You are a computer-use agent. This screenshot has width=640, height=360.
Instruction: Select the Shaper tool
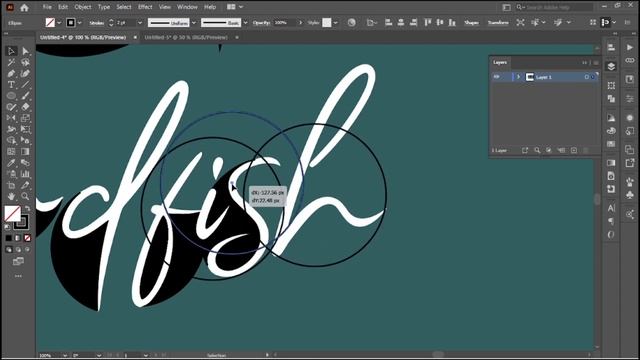(11, 107)
